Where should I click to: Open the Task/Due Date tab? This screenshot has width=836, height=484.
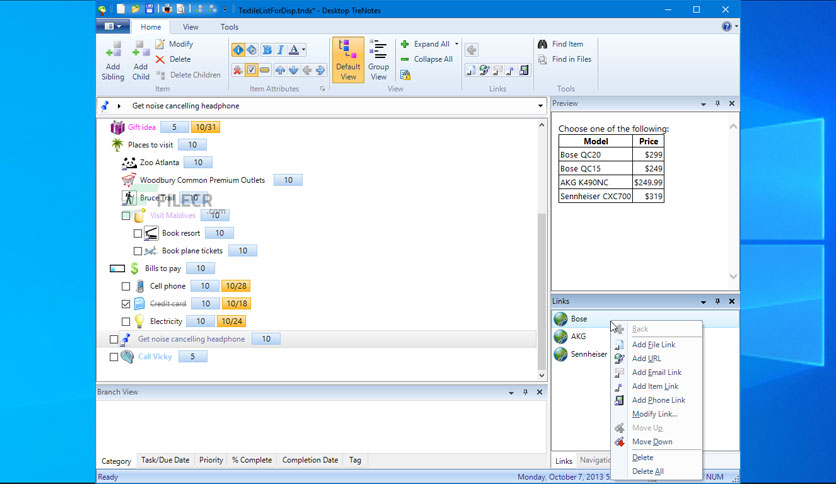[x=165, y=460]
